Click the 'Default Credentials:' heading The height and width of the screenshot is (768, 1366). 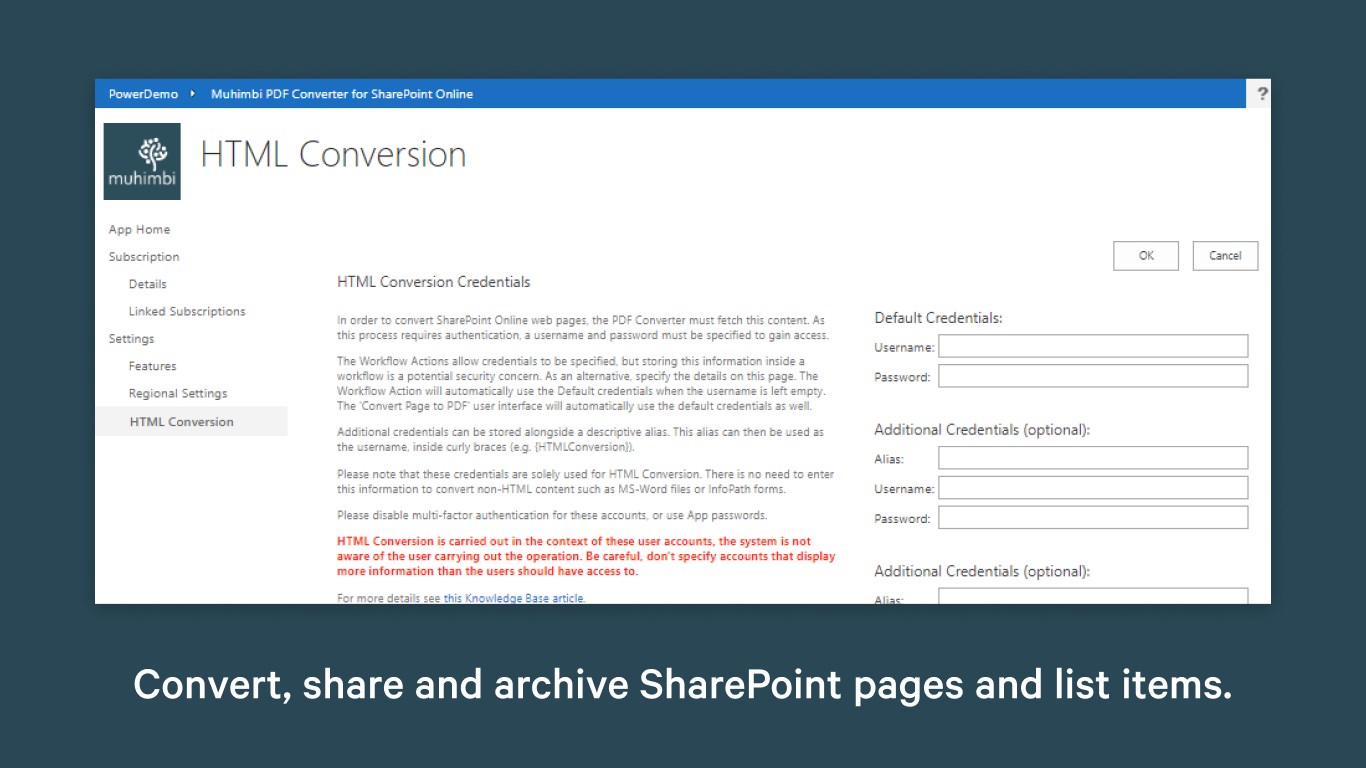(938, 318)
